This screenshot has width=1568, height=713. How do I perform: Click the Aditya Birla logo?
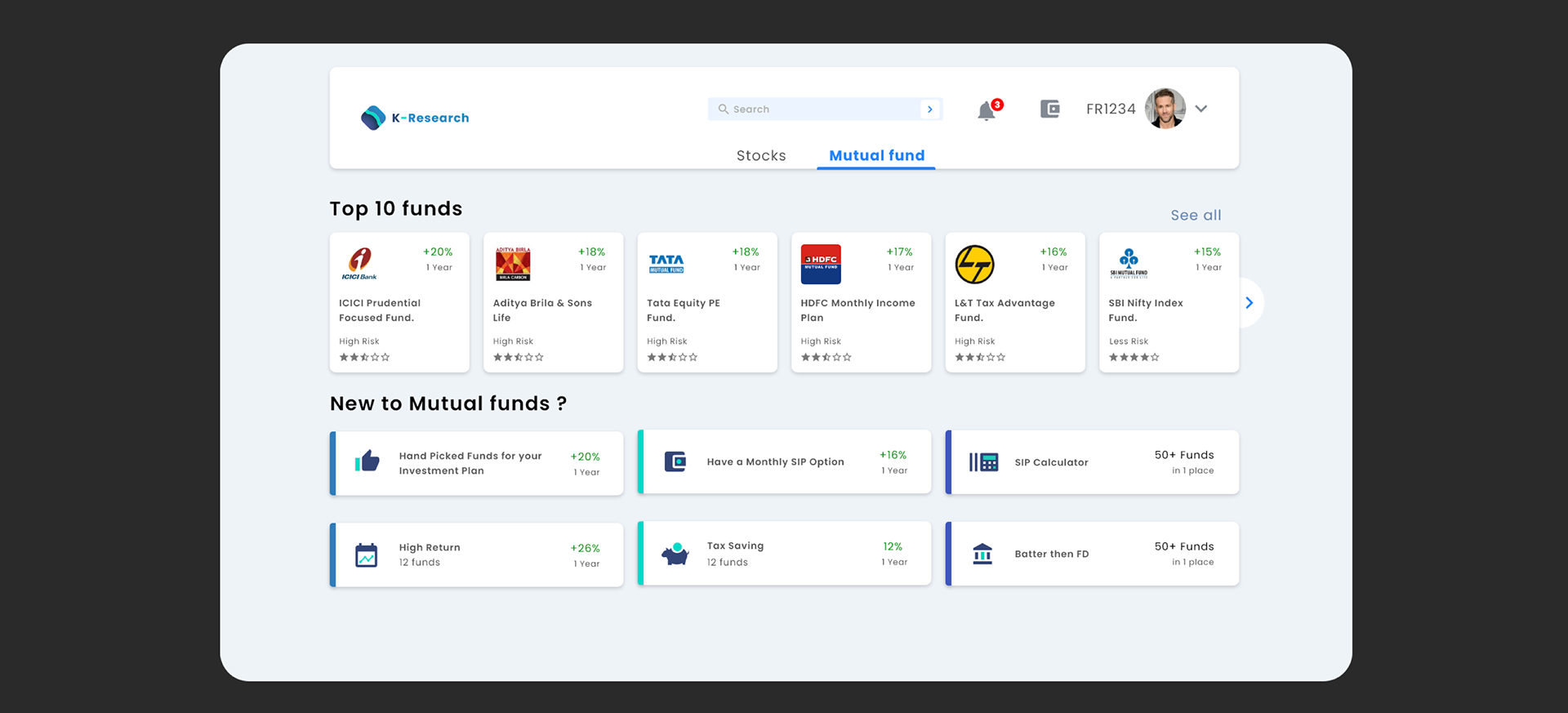pos(513,264)
